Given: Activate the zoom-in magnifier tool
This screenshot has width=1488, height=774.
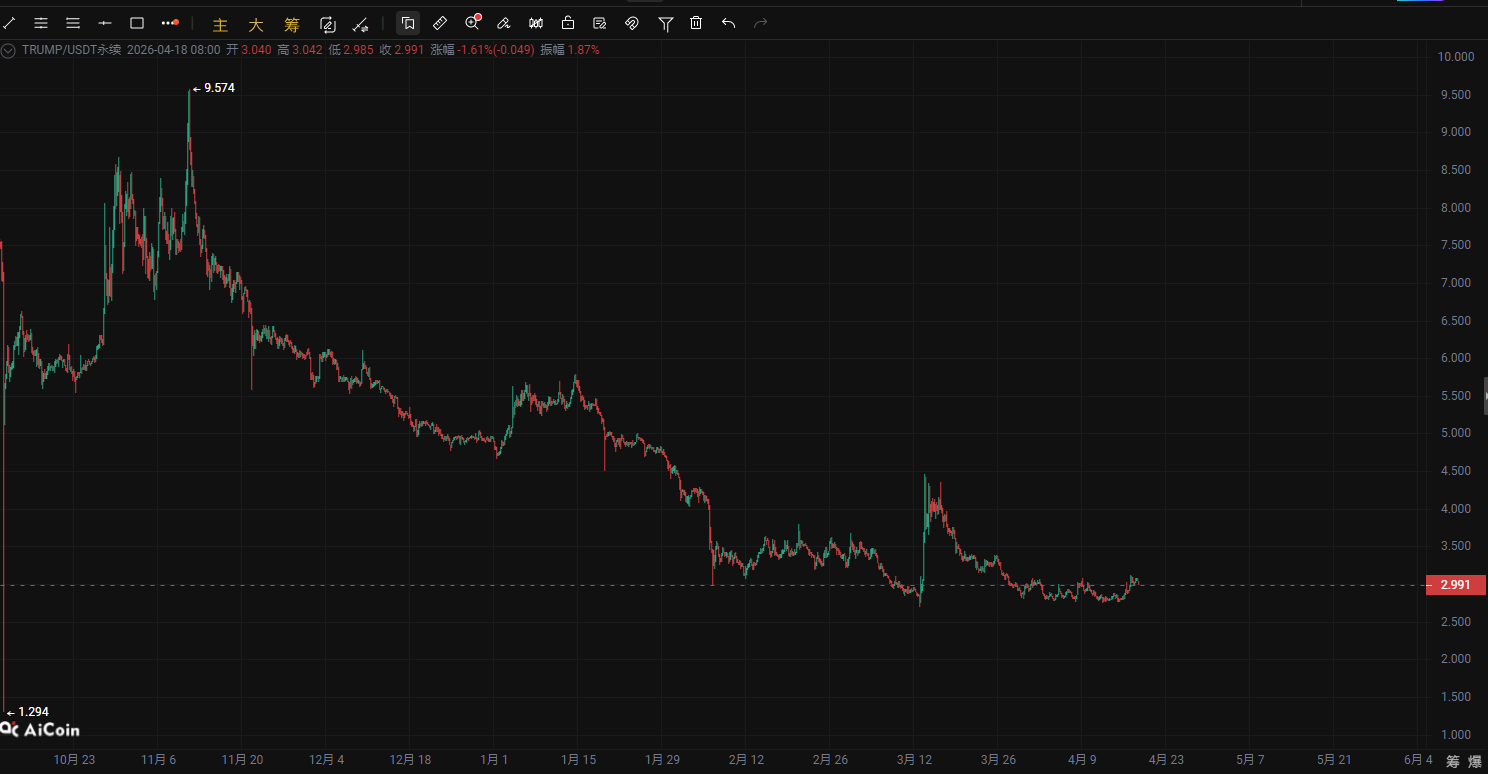Looking at the screenshot, I should click(x=473, y=23).
